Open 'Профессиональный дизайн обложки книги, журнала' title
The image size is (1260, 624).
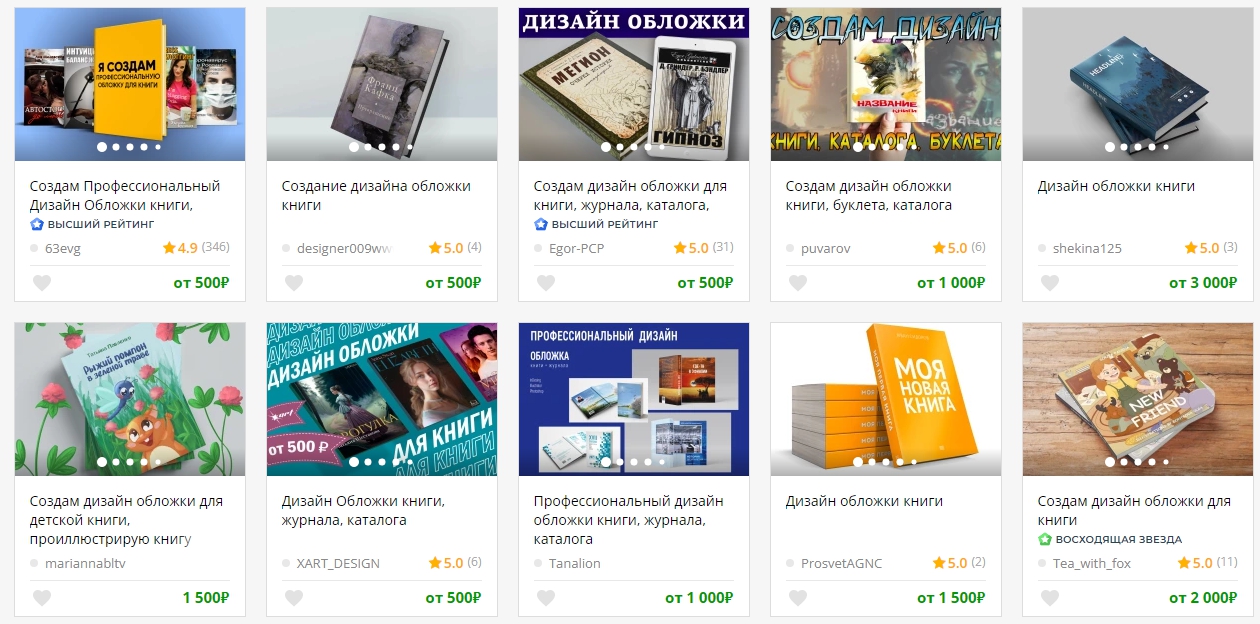pos(628,520)
